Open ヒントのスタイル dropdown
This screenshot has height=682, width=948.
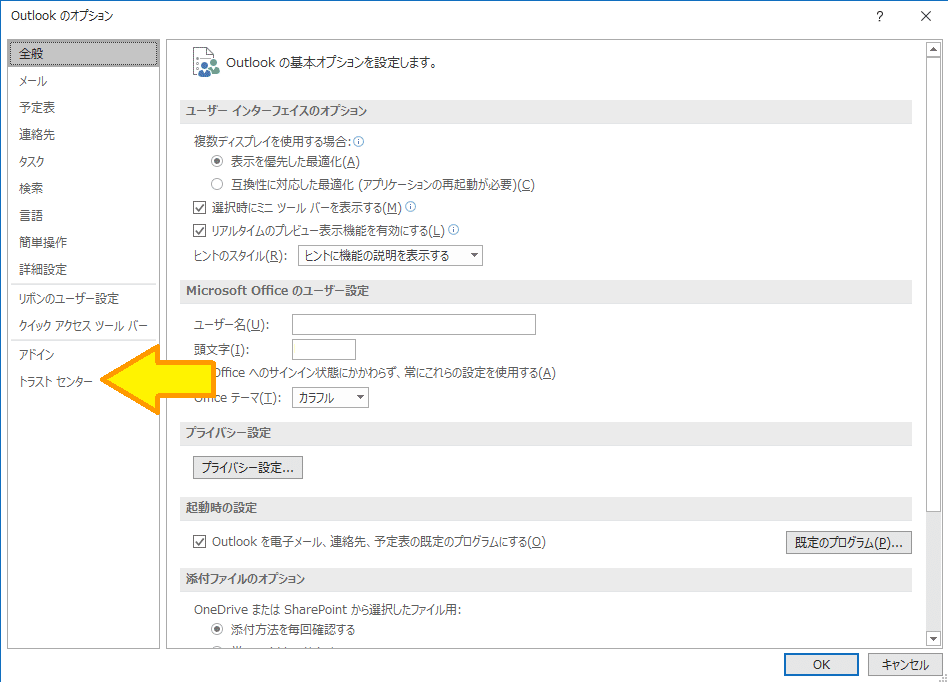pos(390,256)
